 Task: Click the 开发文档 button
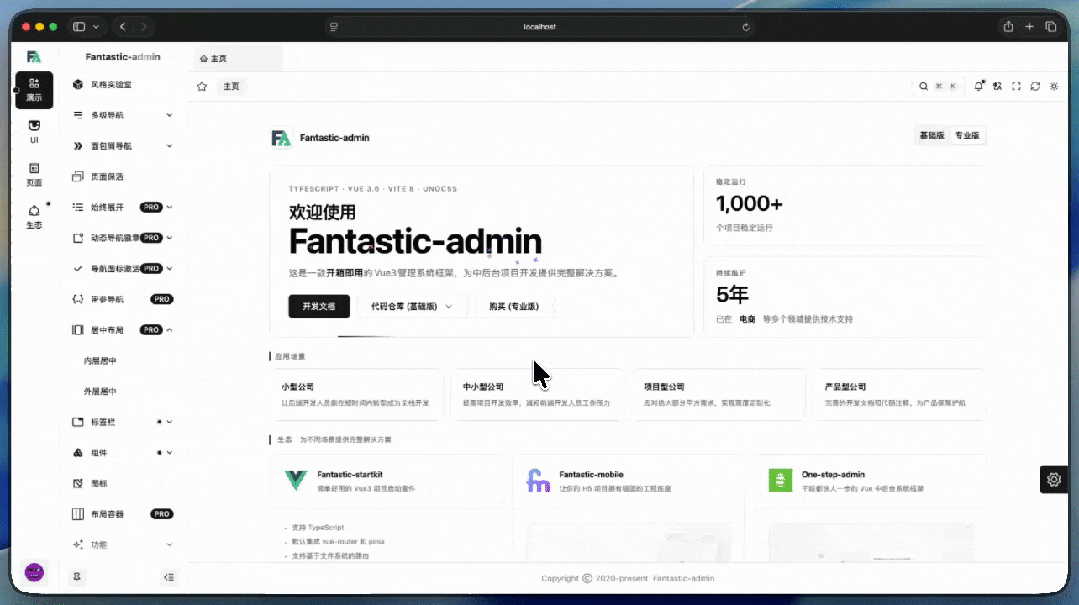point(319,306)
